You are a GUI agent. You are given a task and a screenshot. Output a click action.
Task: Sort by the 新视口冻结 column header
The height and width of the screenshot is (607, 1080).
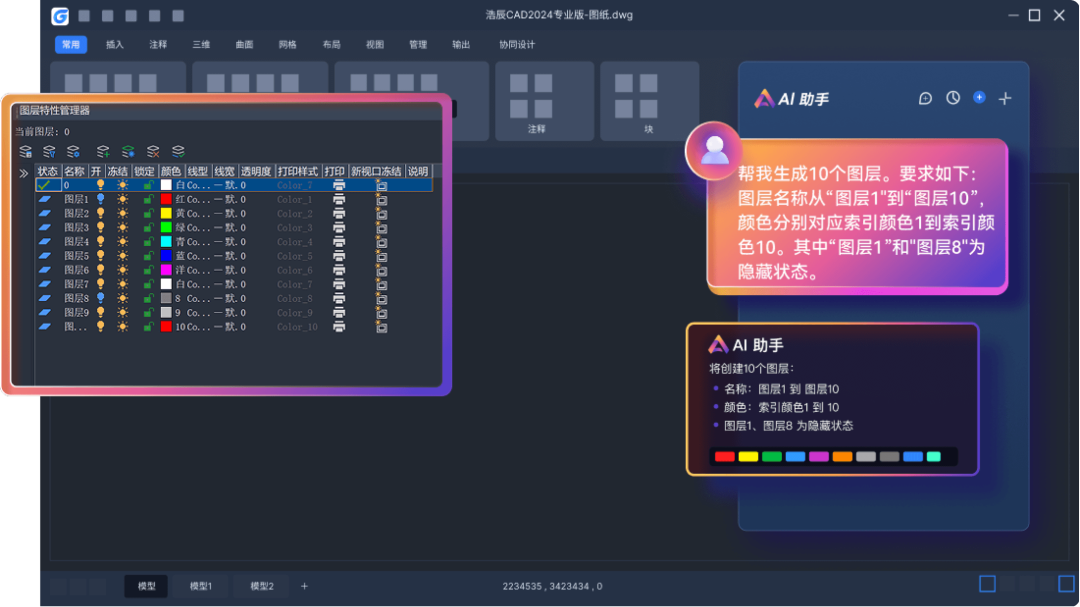coord(376,172)
